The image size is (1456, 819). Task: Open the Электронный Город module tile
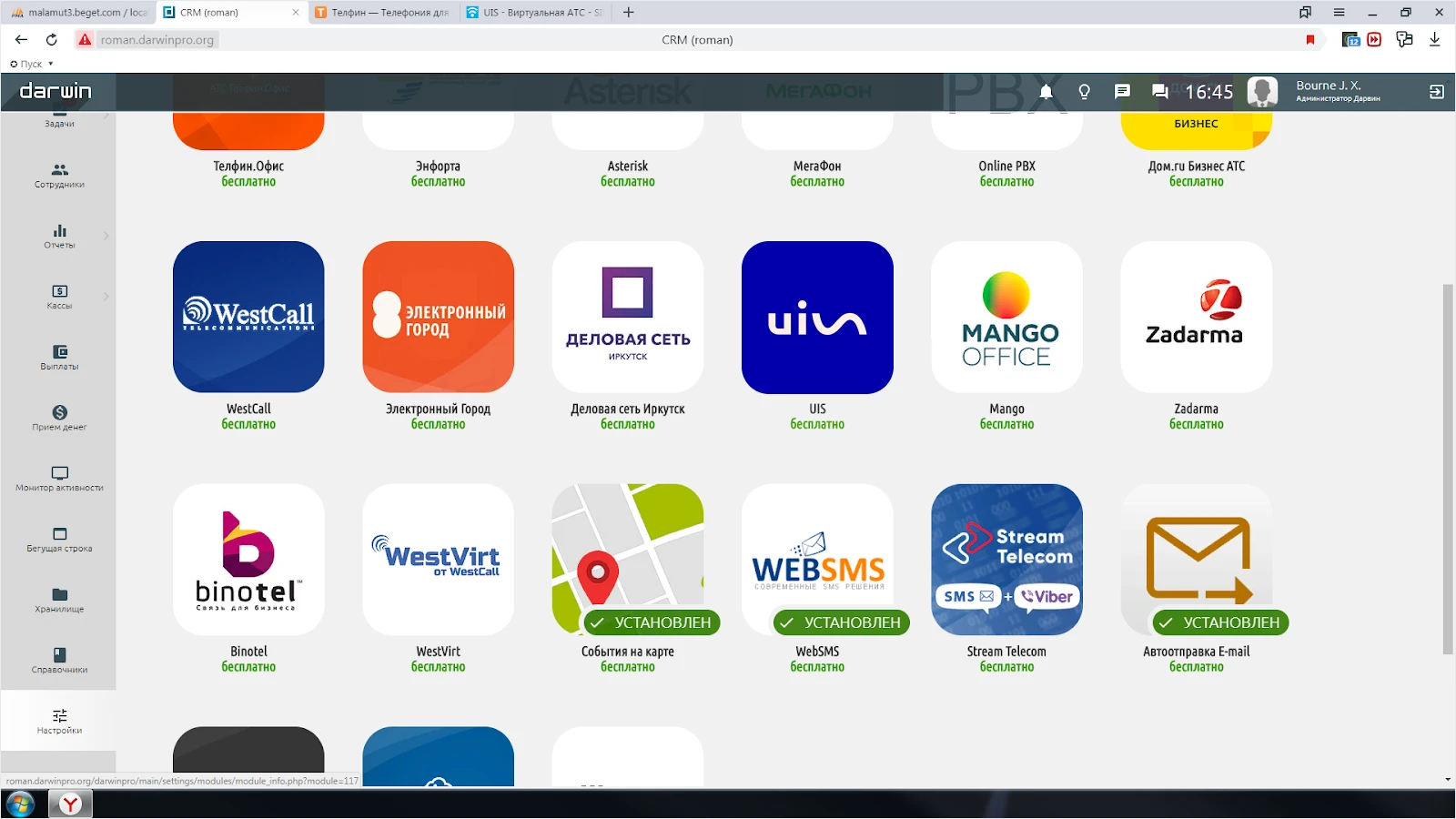[438, 317]
